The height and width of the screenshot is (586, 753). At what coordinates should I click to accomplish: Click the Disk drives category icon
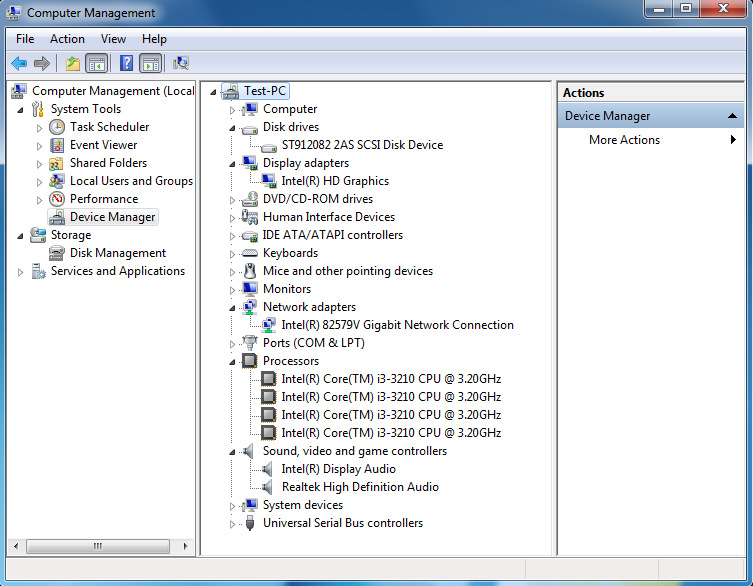(250, 129)
